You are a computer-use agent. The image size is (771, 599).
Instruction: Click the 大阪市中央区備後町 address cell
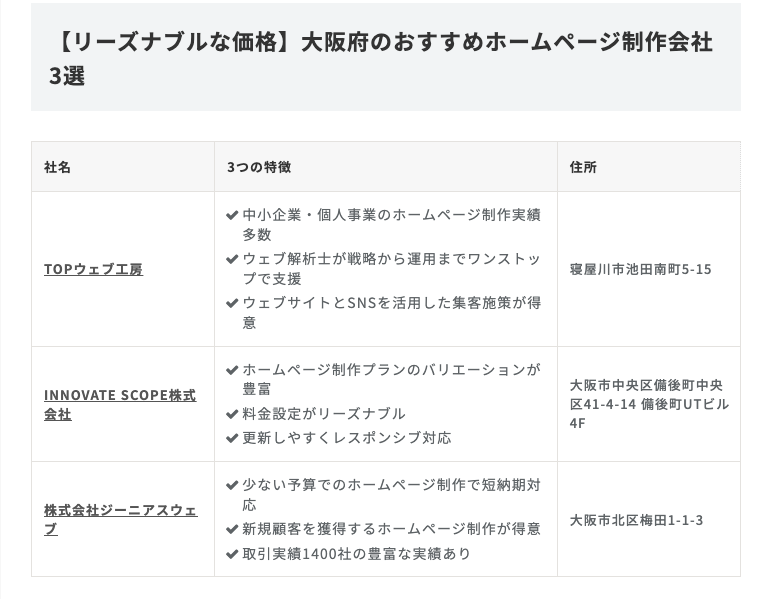pos(648,404)
